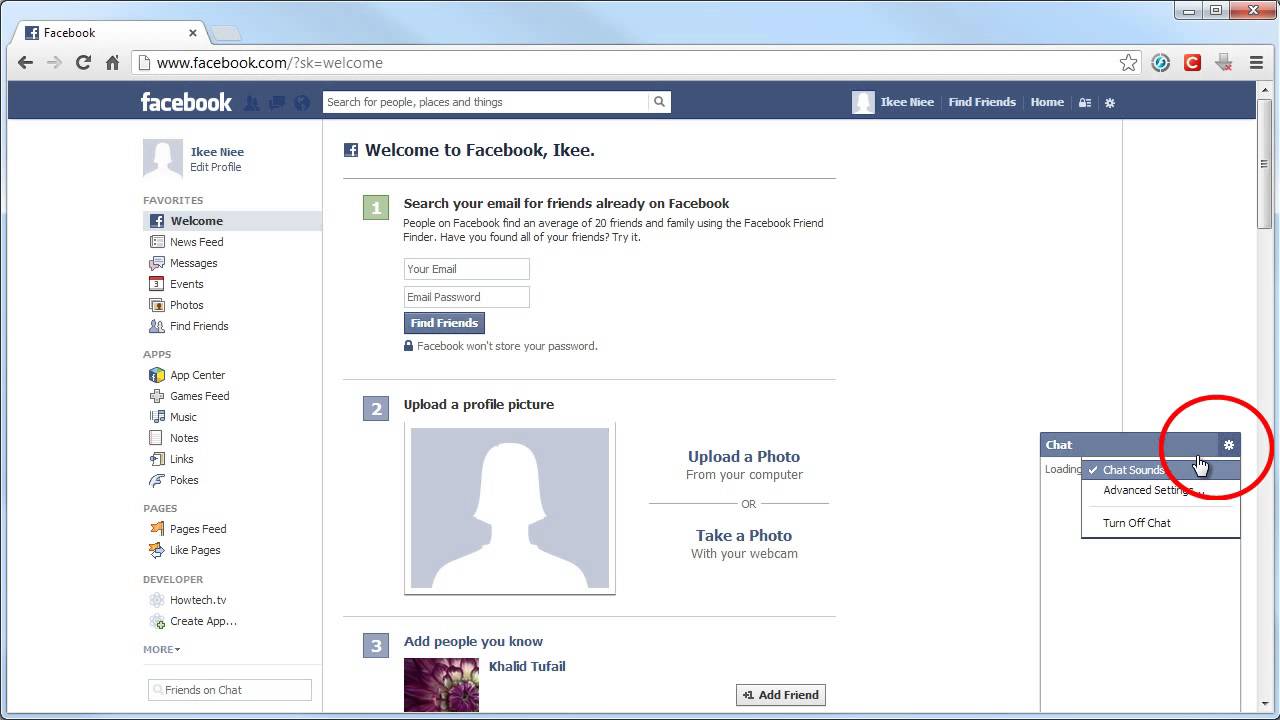Viewport: 1280px width, 720px height.
Task: Click Find Friends in top navigation
Action: (982, 102)
